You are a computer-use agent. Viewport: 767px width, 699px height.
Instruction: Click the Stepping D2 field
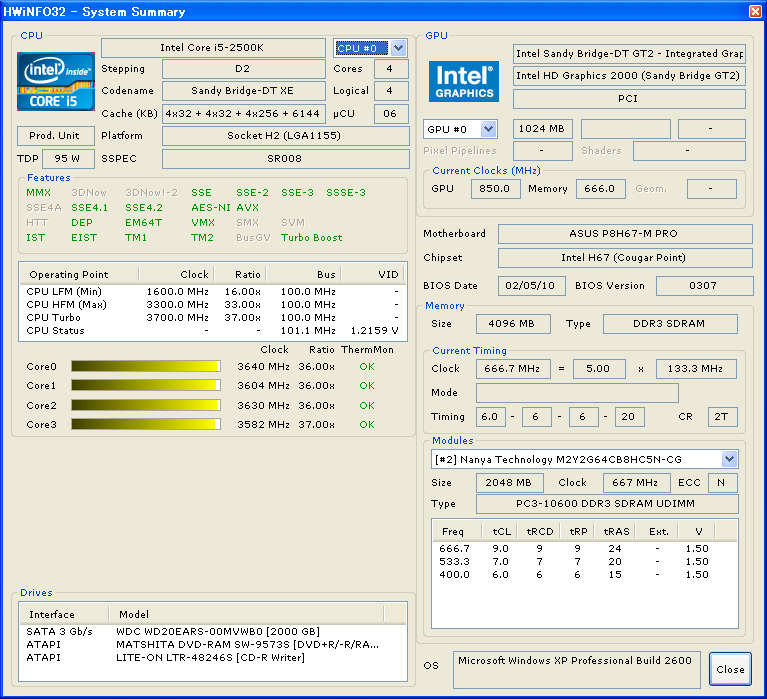click(243, 68)
